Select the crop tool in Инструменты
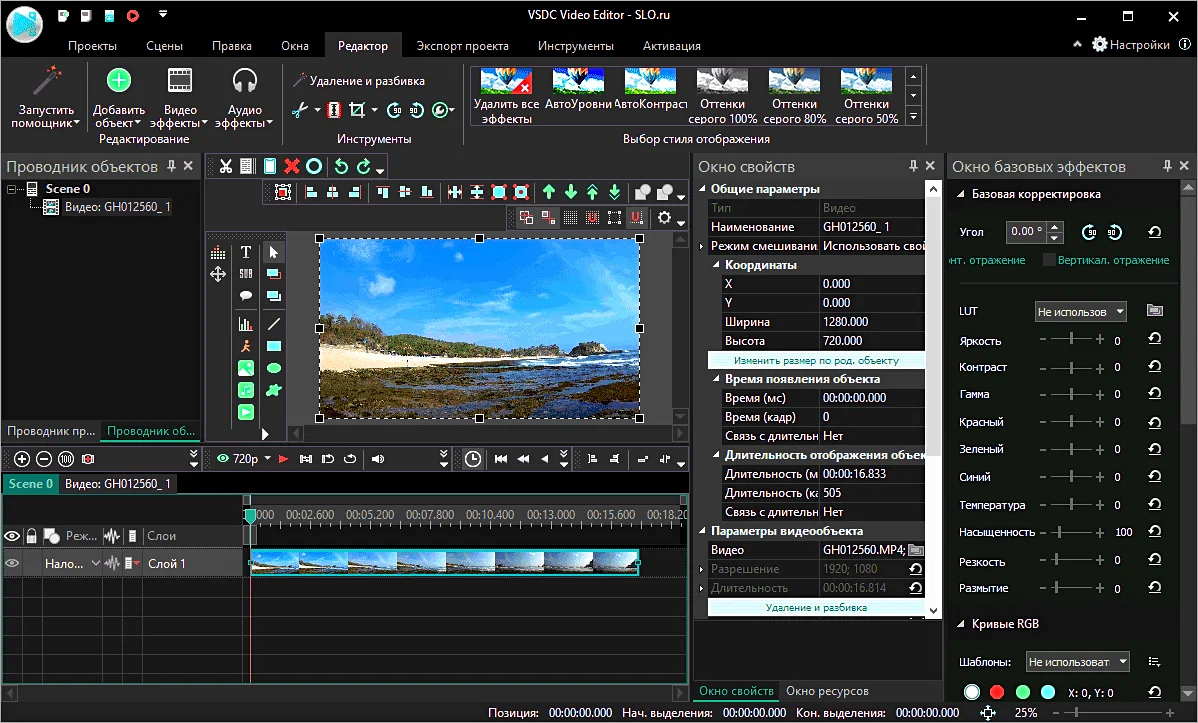This screenshot has height=723, width=1198. [x=357, y=110]
